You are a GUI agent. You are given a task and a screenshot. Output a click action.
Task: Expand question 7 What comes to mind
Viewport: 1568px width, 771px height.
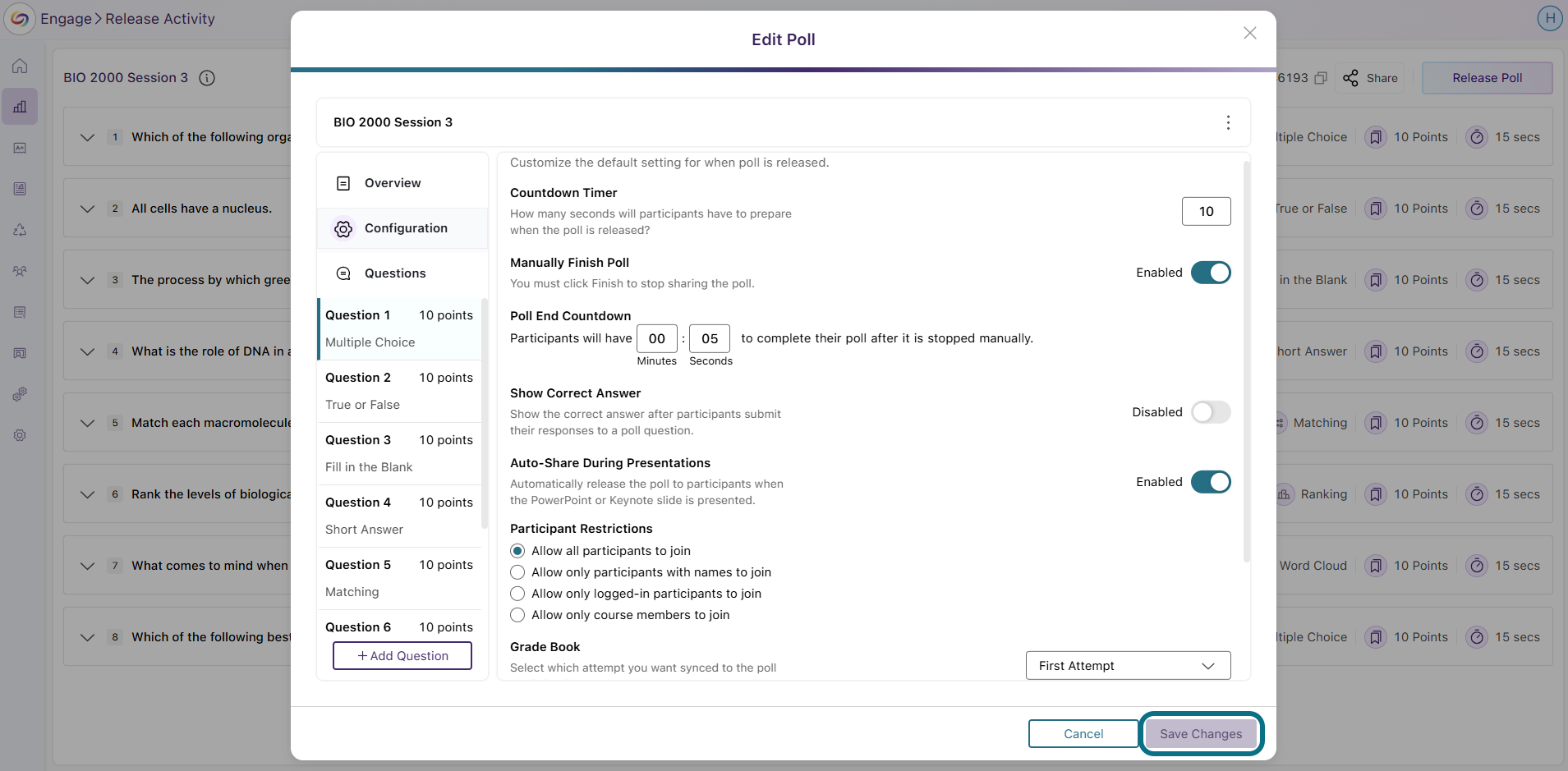point(87,566)
